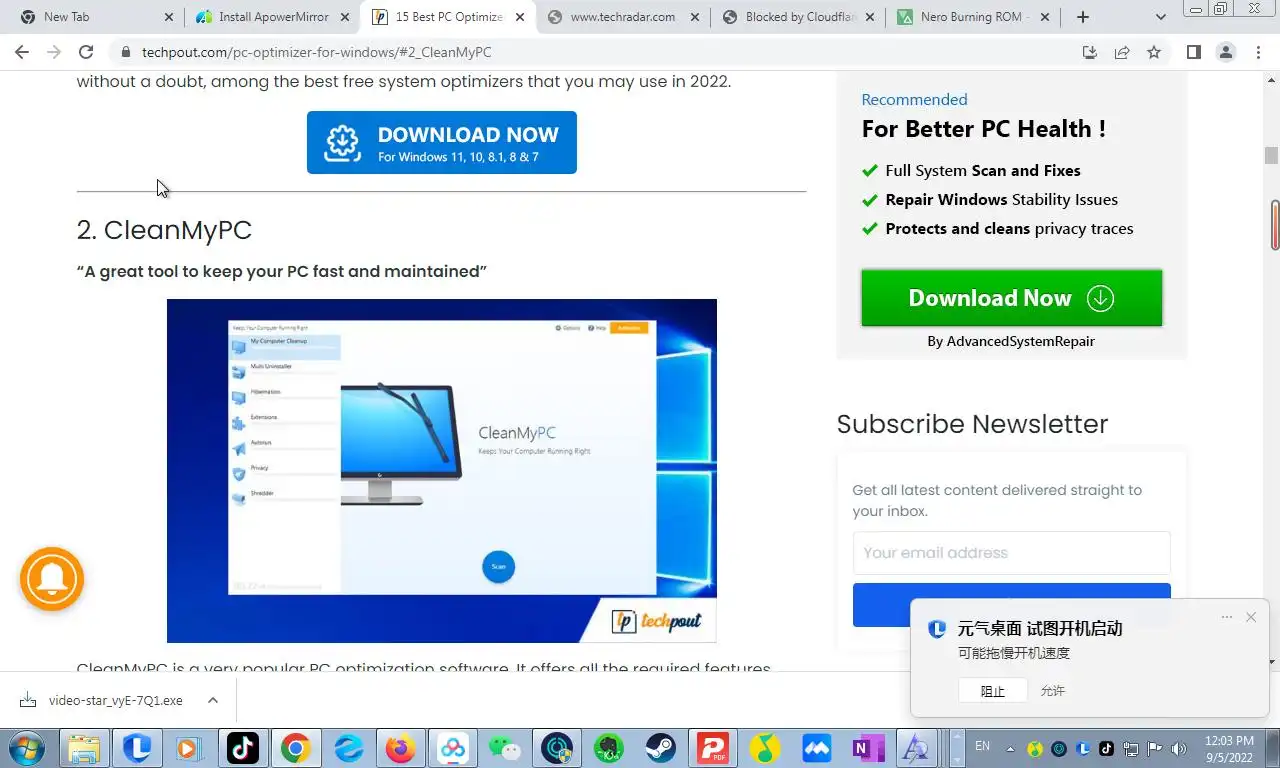This screenshot has width=1280, height=768.
Task: Open the popup's three-dot options
Action: tap(1227, 617)
